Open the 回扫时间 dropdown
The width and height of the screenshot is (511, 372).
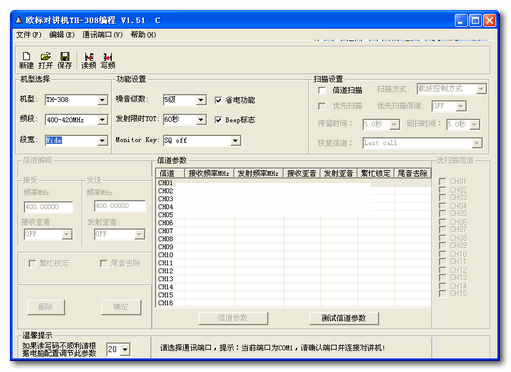click(475, 125)
